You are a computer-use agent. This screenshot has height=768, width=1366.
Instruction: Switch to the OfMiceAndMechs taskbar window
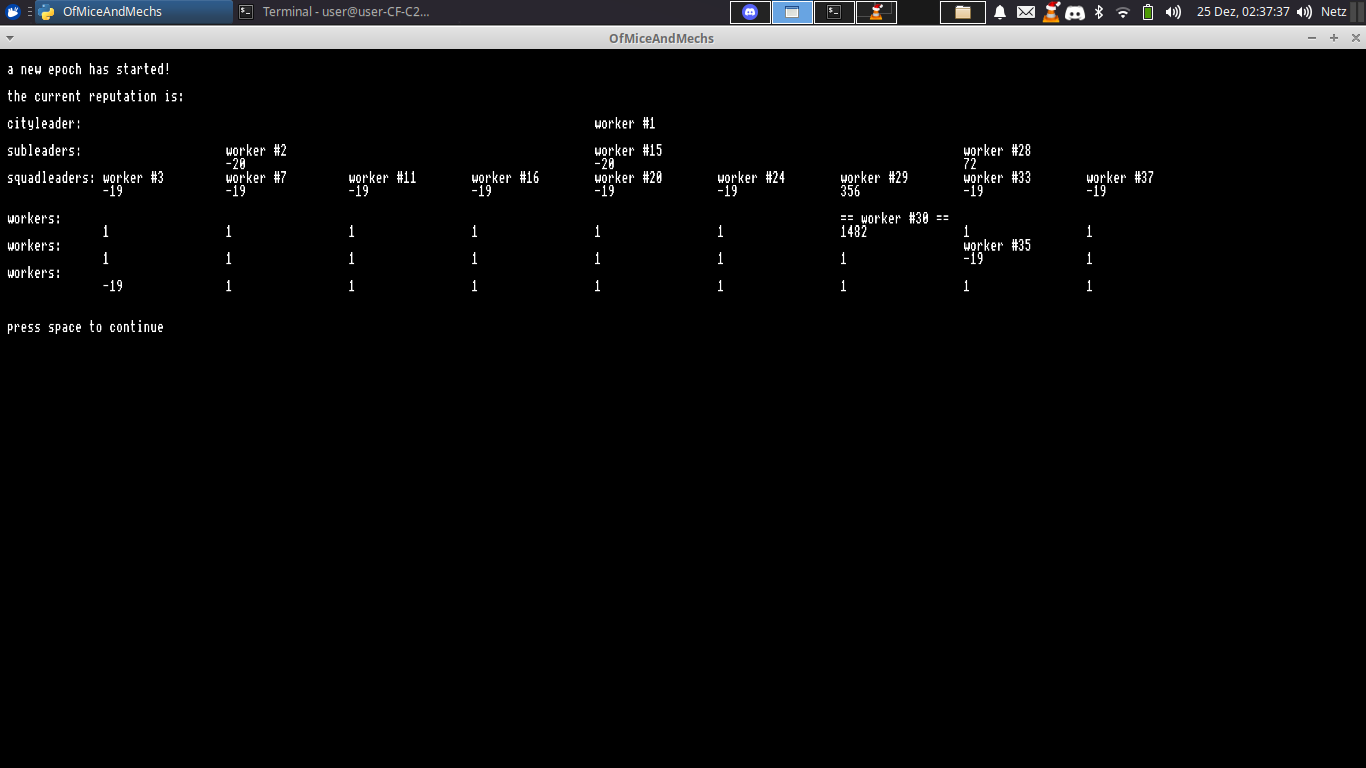coord(134,12)
